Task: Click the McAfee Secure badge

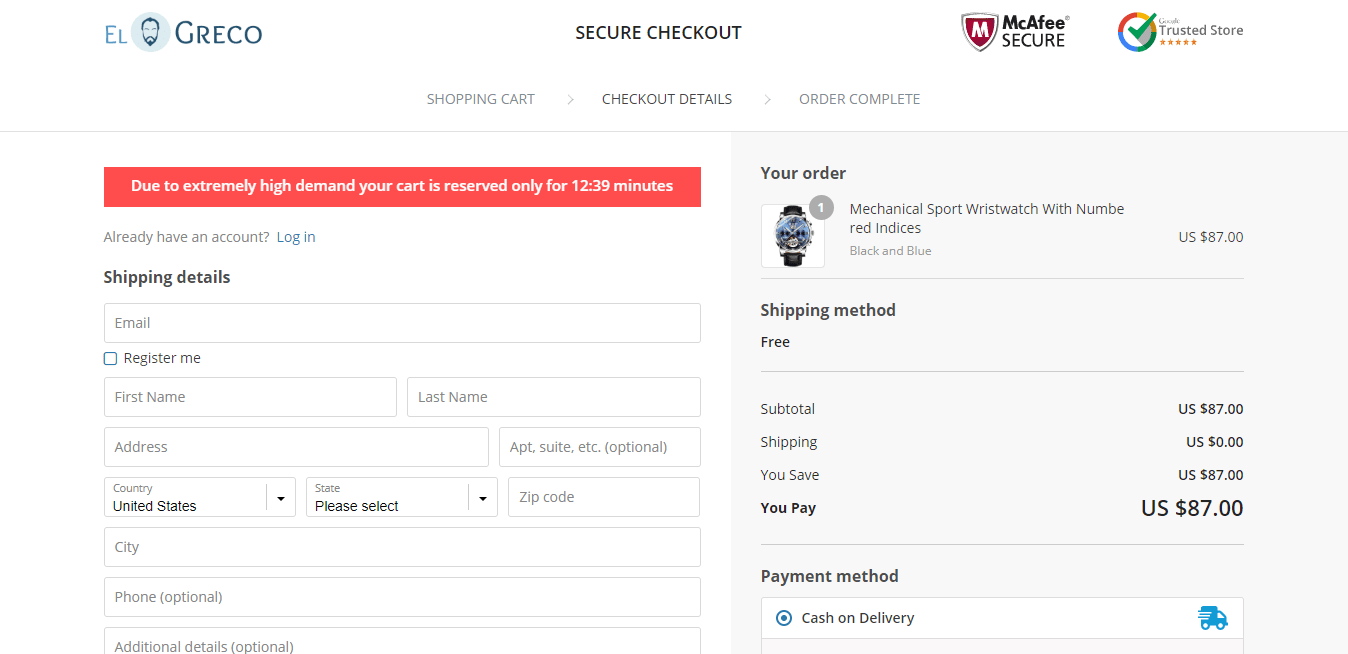Action: click(x=1015, y=32)
